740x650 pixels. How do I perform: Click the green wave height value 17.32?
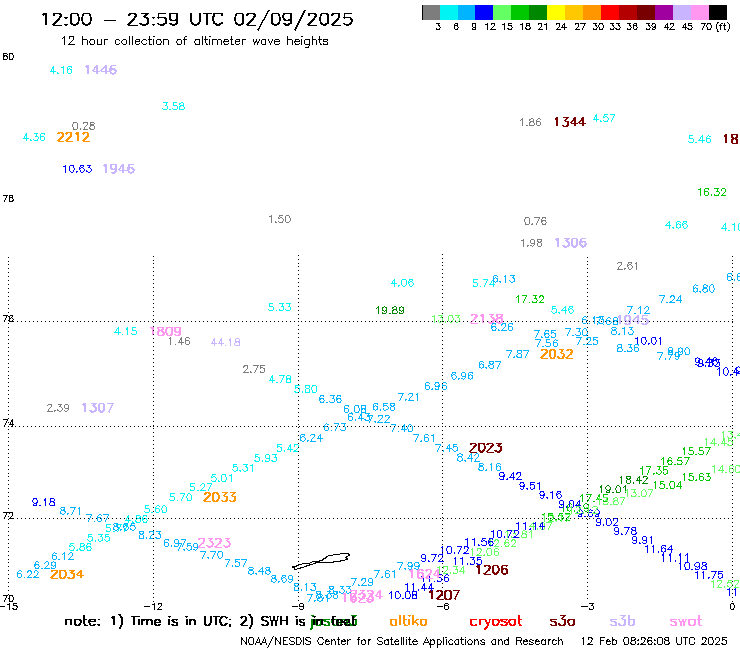[530, 299]
